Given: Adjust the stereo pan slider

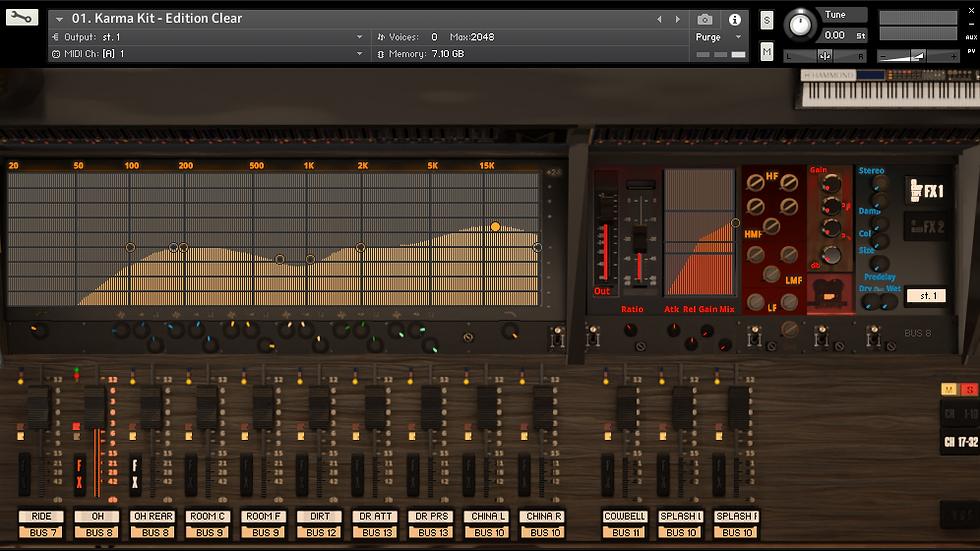Looking at the screenshot, I should 825,56.
